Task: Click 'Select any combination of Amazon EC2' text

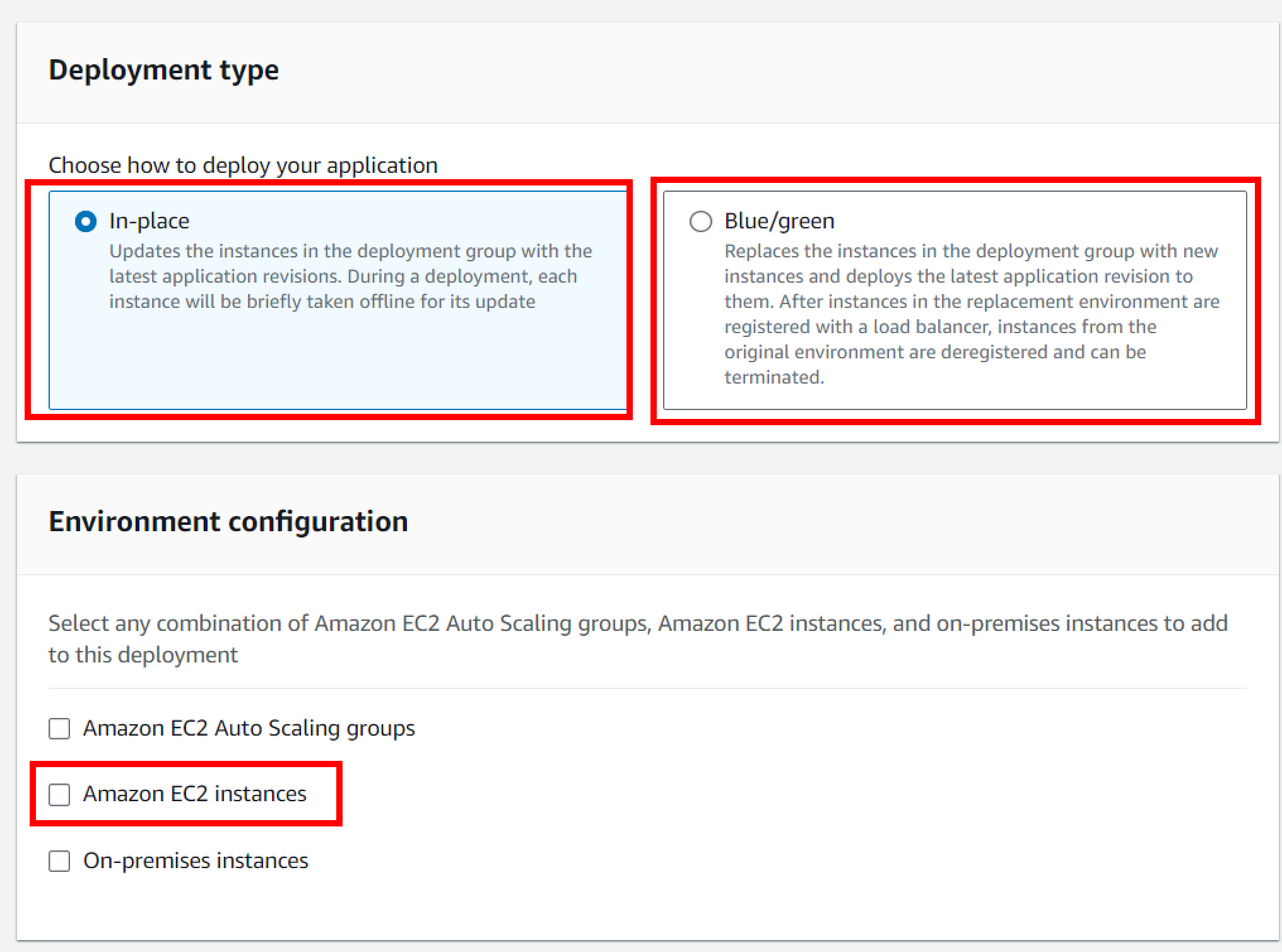Action: coord(638,638)
